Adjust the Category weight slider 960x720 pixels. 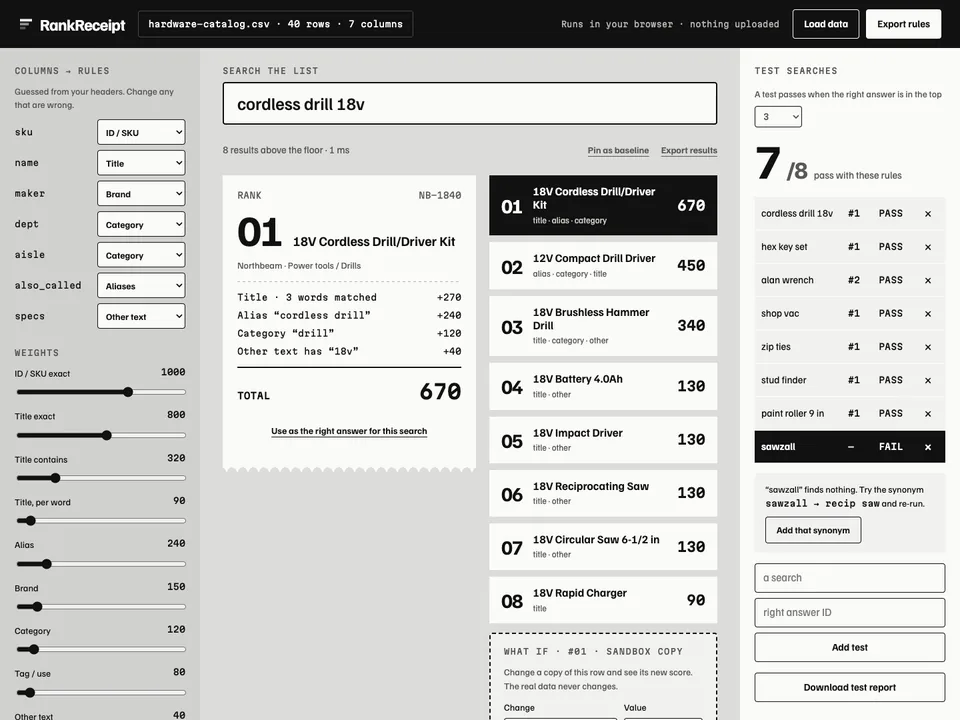pos(101,650)
